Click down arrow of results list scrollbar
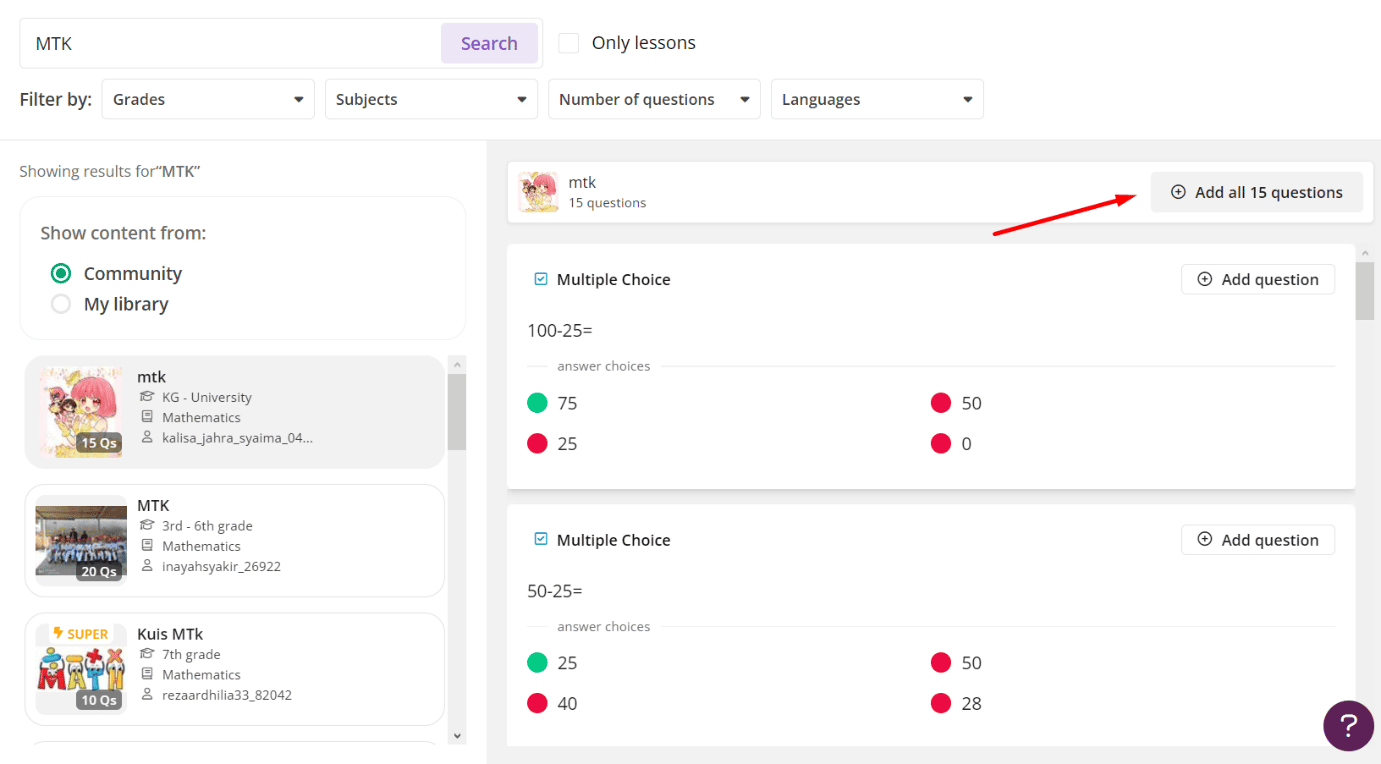The width and height of the screenshot is (1381, 764). 457,735
